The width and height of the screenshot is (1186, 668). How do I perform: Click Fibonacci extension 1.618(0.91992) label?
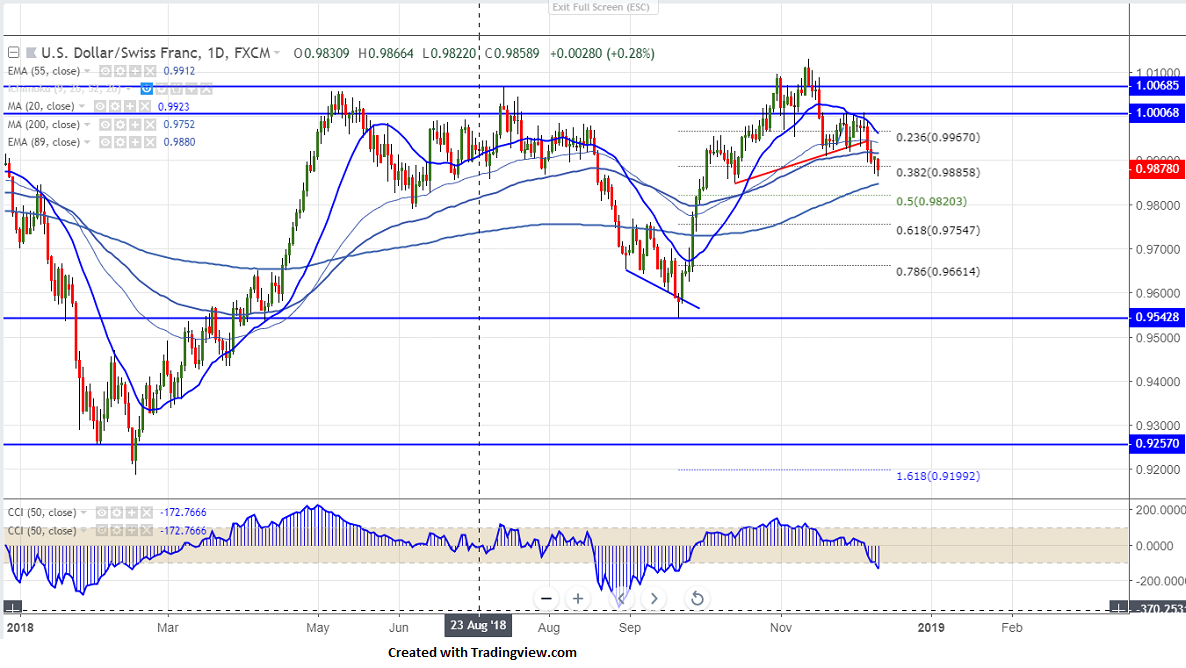938,477
